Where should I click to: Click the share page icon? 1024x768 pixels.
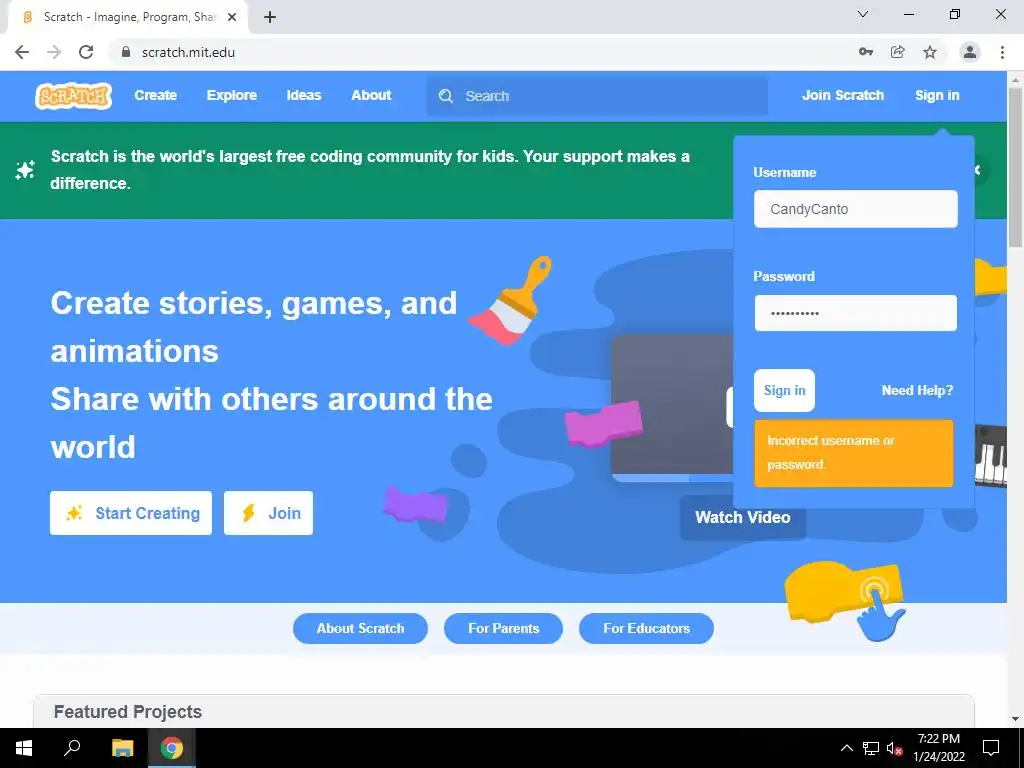pos(898,52)
